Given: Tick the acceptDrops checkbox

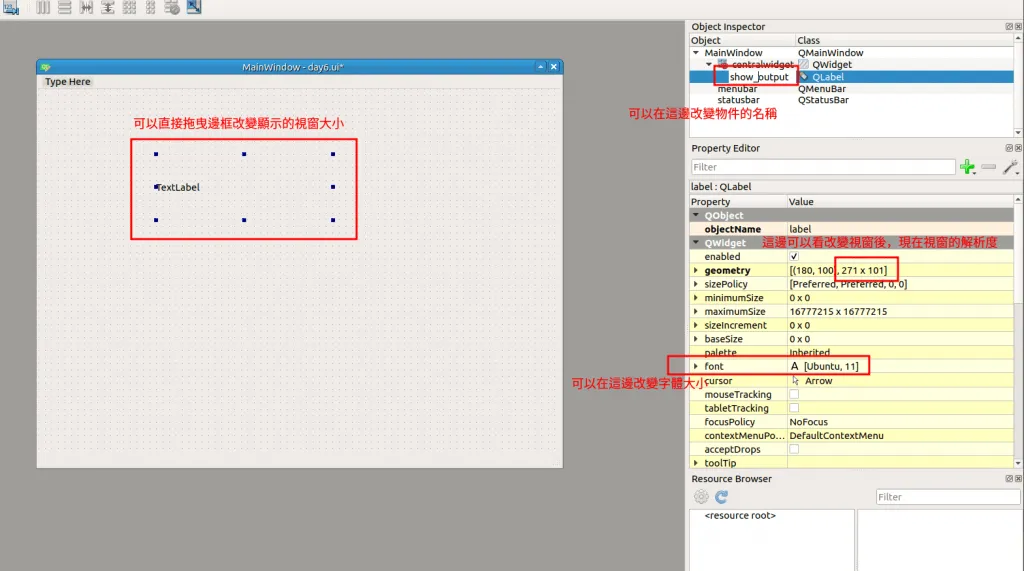Looking at the screenshot, I should click(794, 449).
